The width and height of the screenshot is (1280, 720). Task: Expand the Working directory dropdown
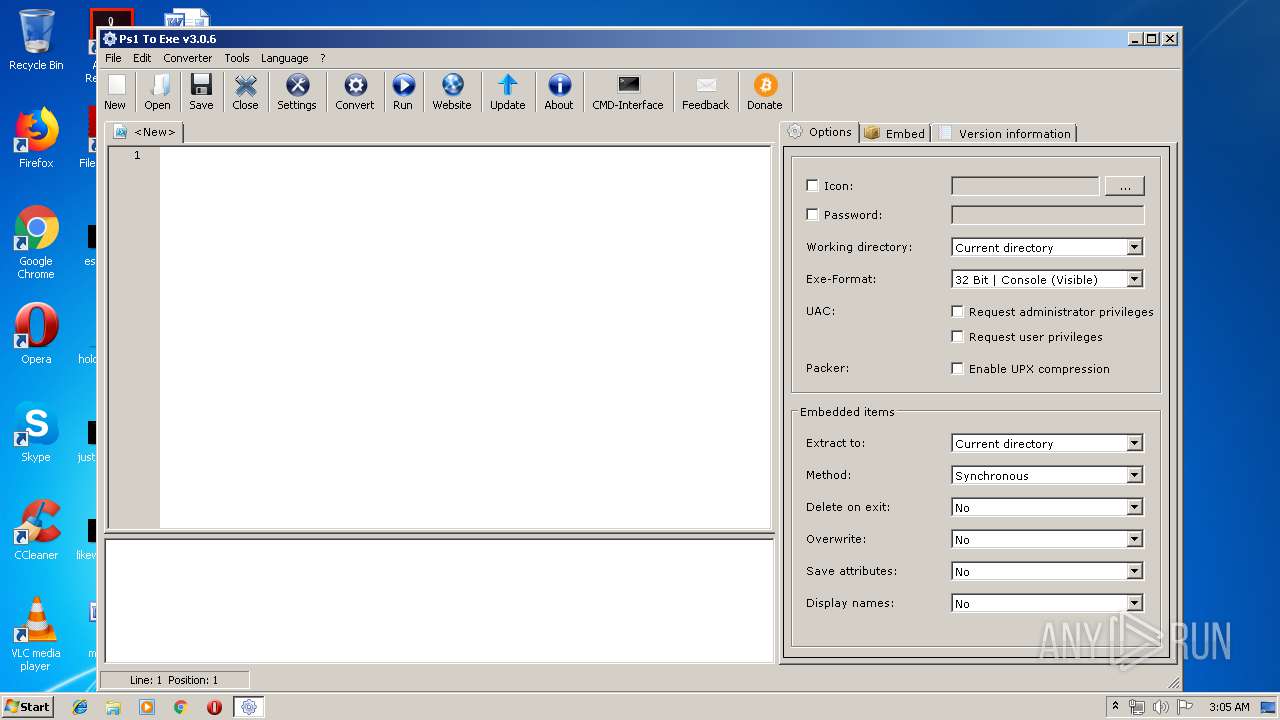[x=1134, y=247]
